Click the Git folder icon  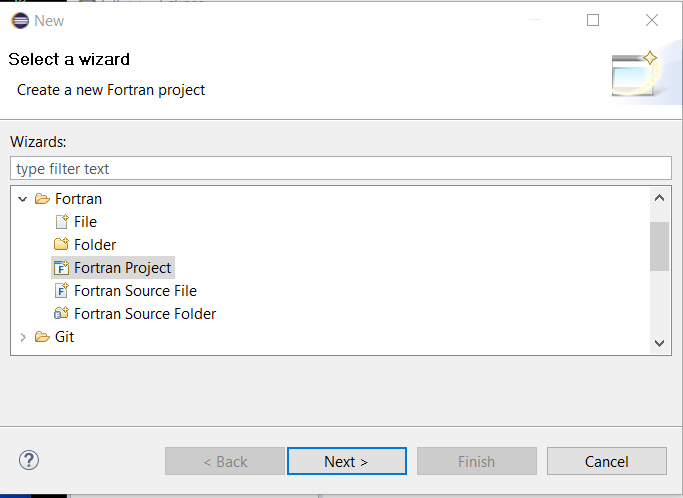(42, 337)
